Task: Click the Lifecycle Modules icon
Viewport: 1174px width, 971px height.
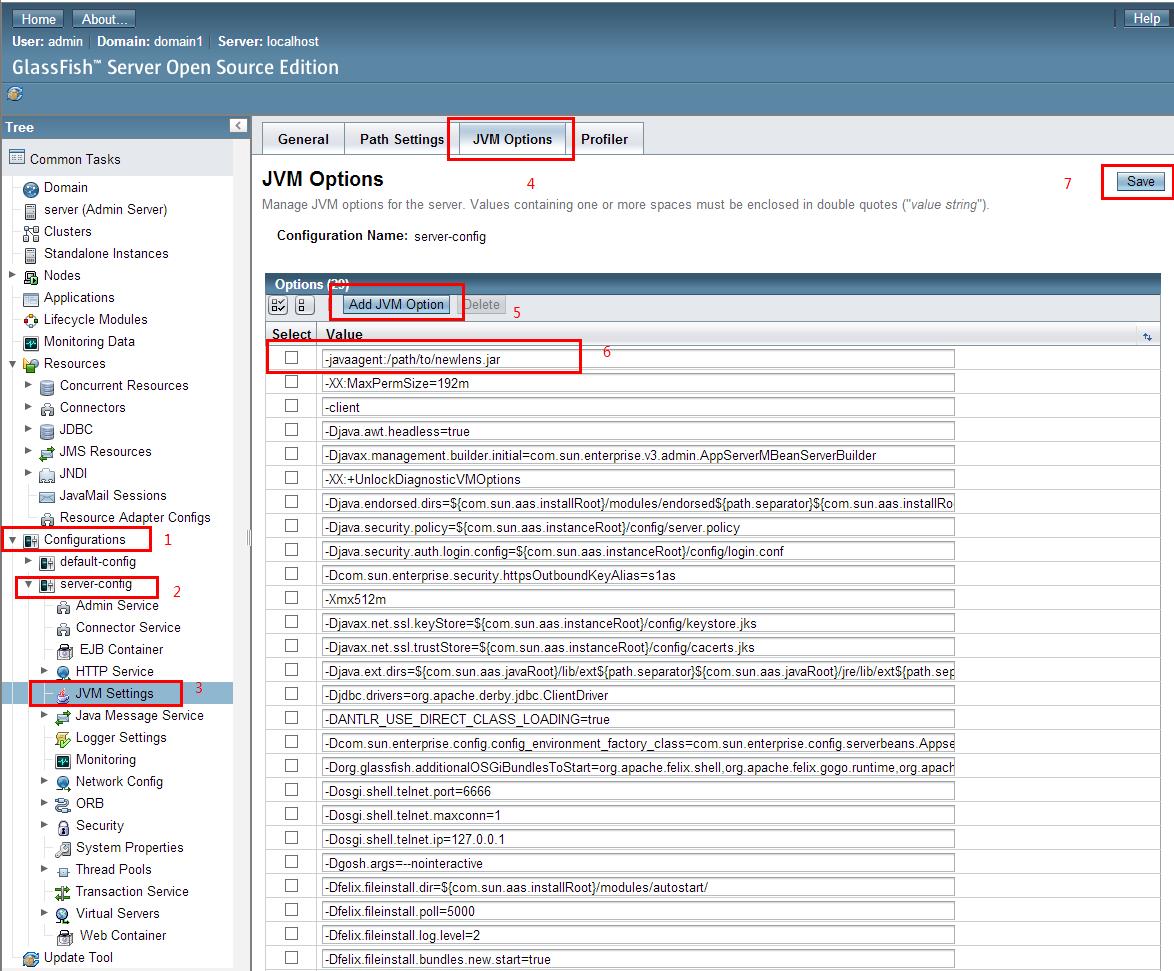Action: click(x=31, y=320)
